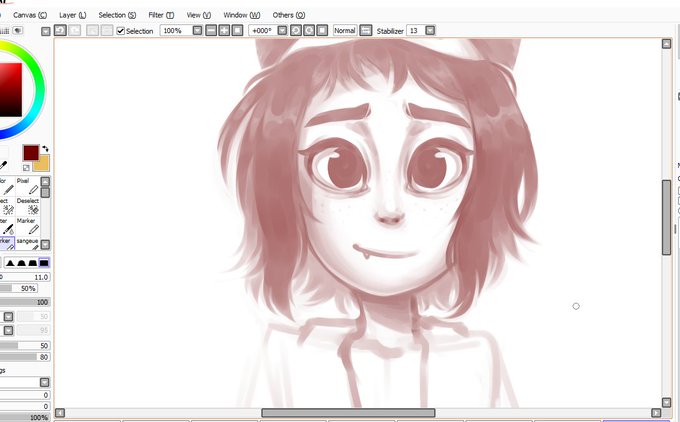Click the density slider showing 100
Screen dimensions: 680x422
[x=25, y=302]
